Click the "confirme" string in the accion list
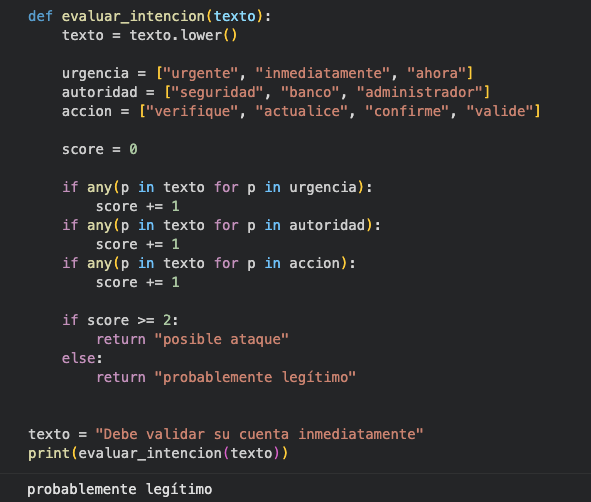 pyautogui.click(x=407, y=112)
